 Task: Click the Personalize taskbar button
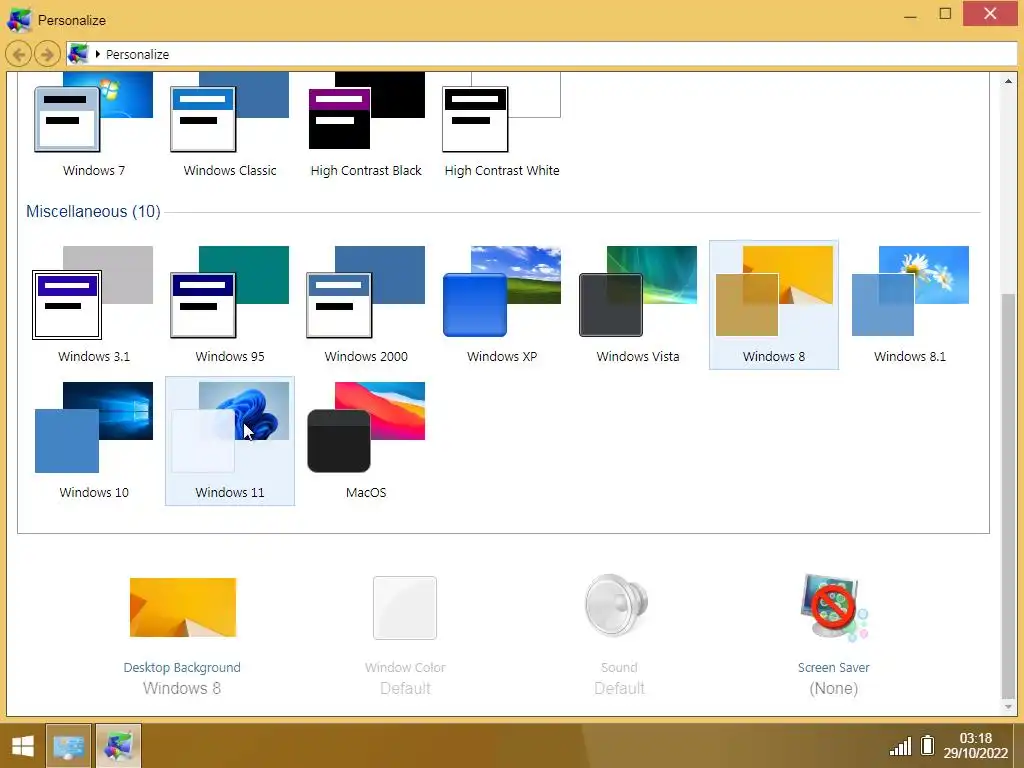pyautogui.click(x=118, y=746)
